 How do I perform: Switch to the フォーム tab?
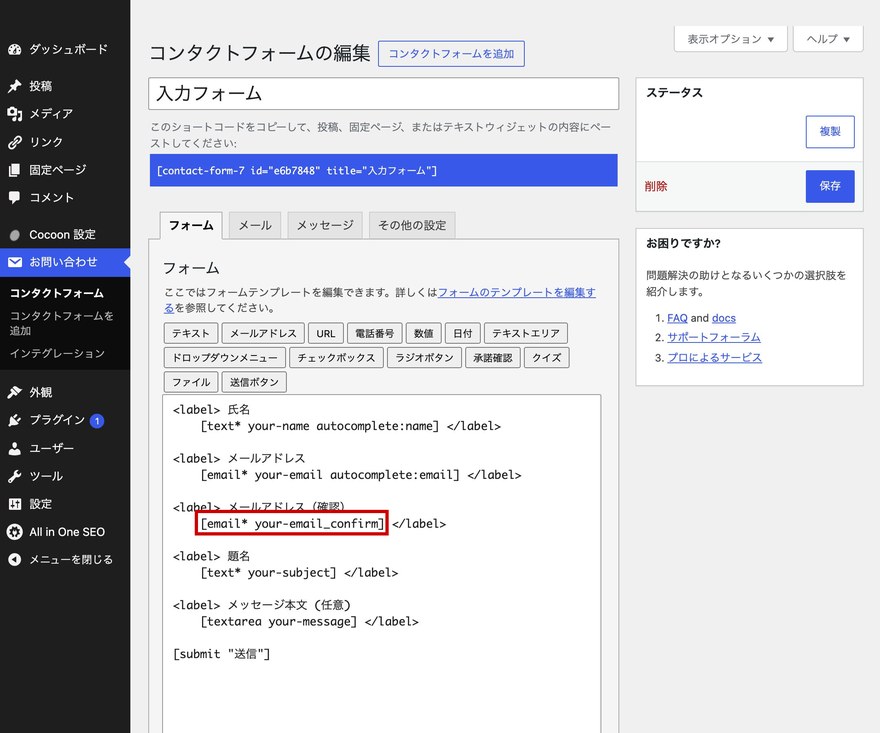coord(191,226)
